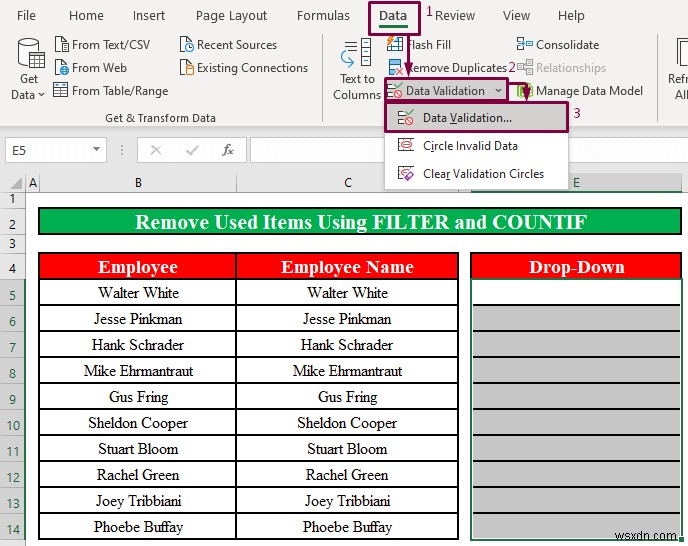This screenshot has height=546, width=688.
Task: Open the Formulas tab
Action: pyautogui.click(x=323, y=16)
